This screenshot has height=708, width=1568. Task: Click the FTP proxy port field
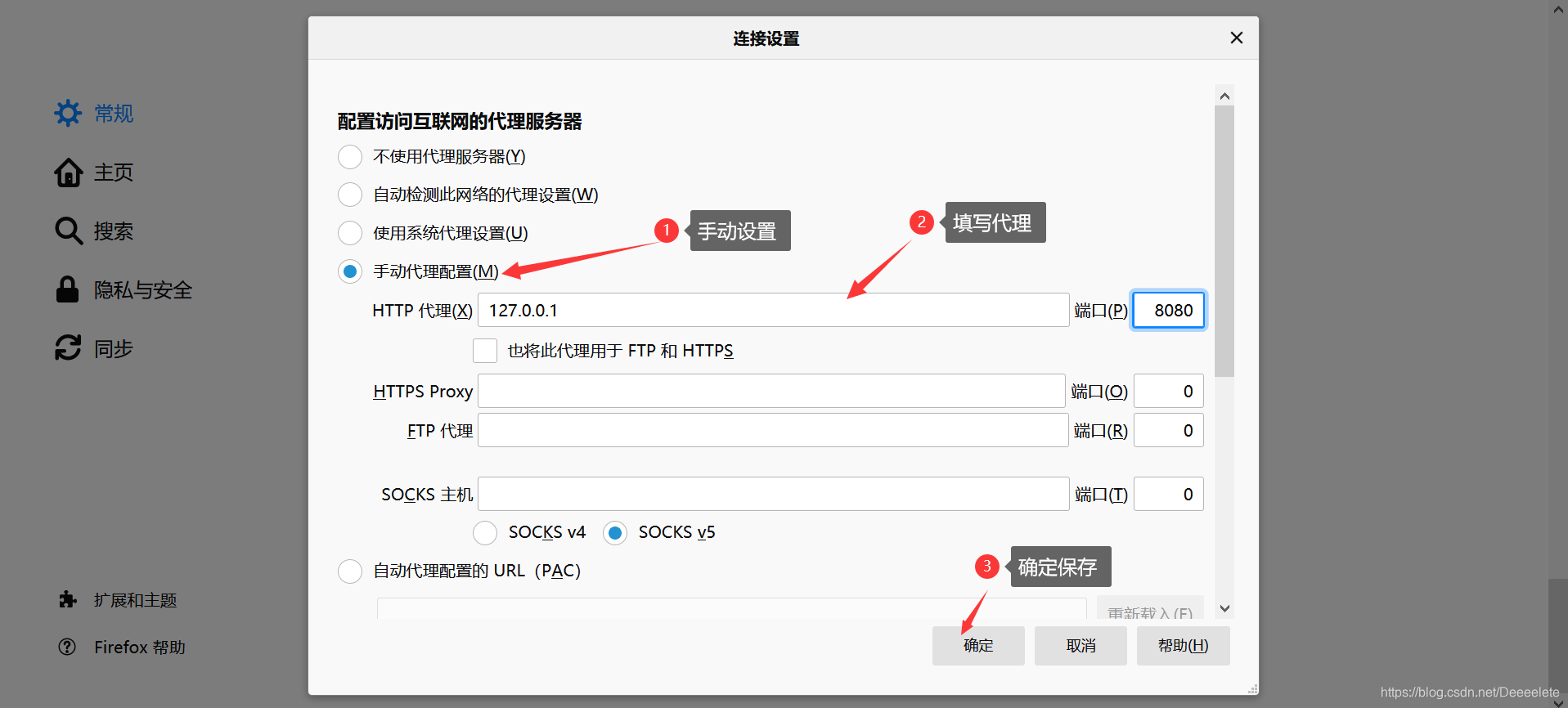[x=1168, y=430]
